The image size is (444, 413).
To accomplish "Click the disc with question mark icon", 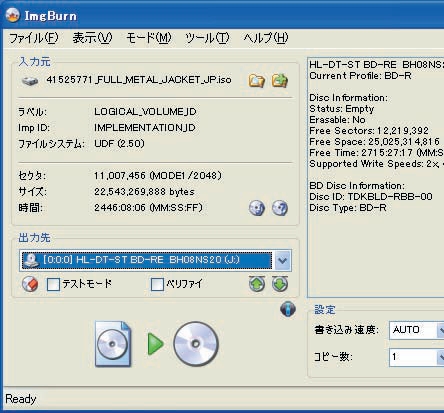I will [x=280, y=208].
